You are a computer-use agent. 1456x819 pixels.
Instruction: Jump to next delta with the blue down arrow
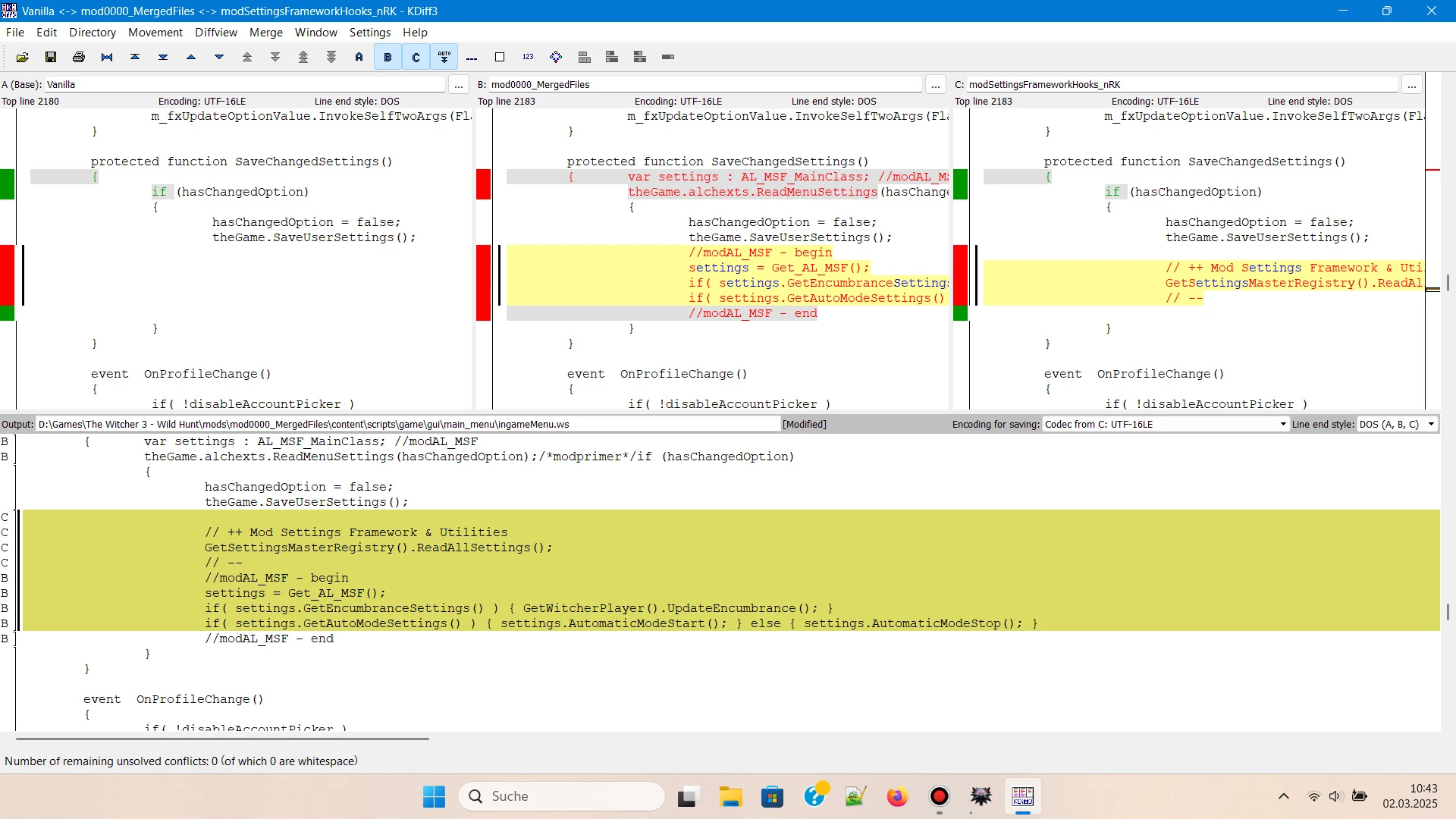pos(219,57)
